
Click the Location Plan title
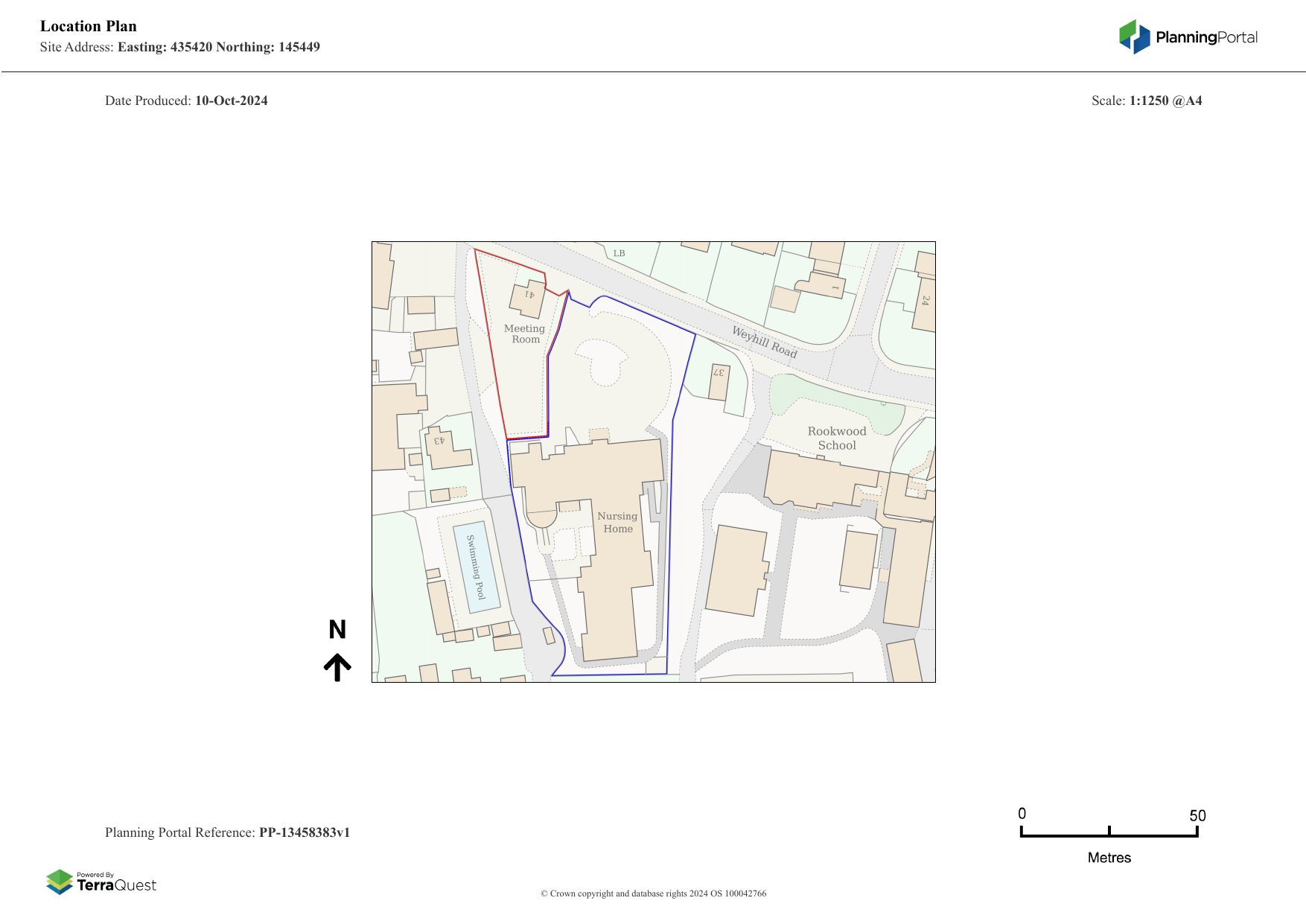pos(89,26)
